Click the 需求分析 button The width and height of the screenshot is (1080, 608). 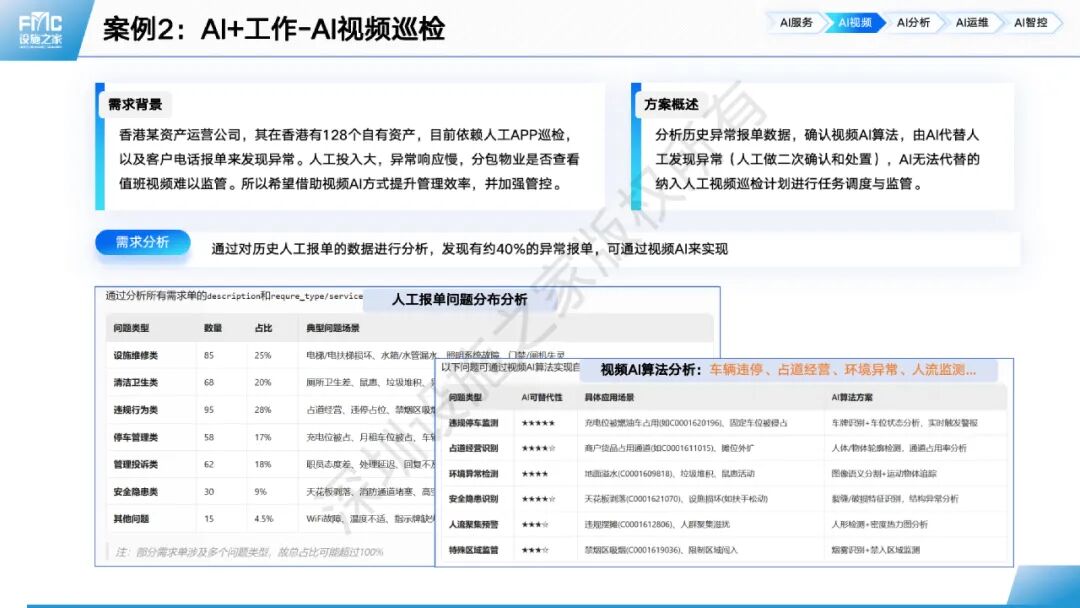coord(142,241)
